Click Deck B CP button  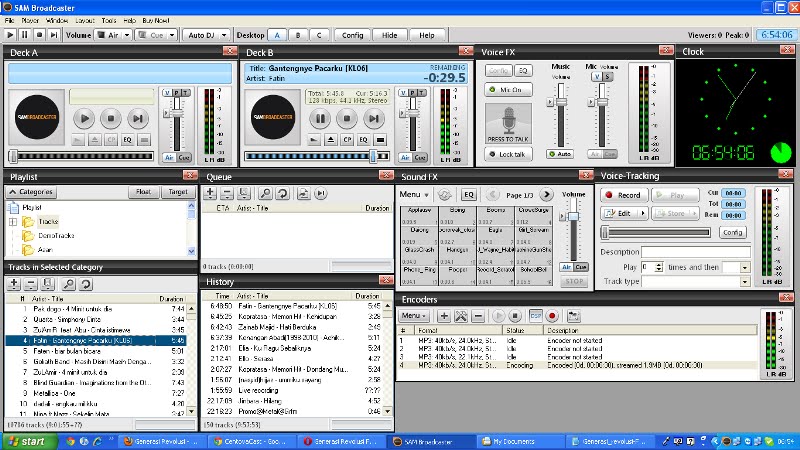pyautogui.click(x=347, y=139)
